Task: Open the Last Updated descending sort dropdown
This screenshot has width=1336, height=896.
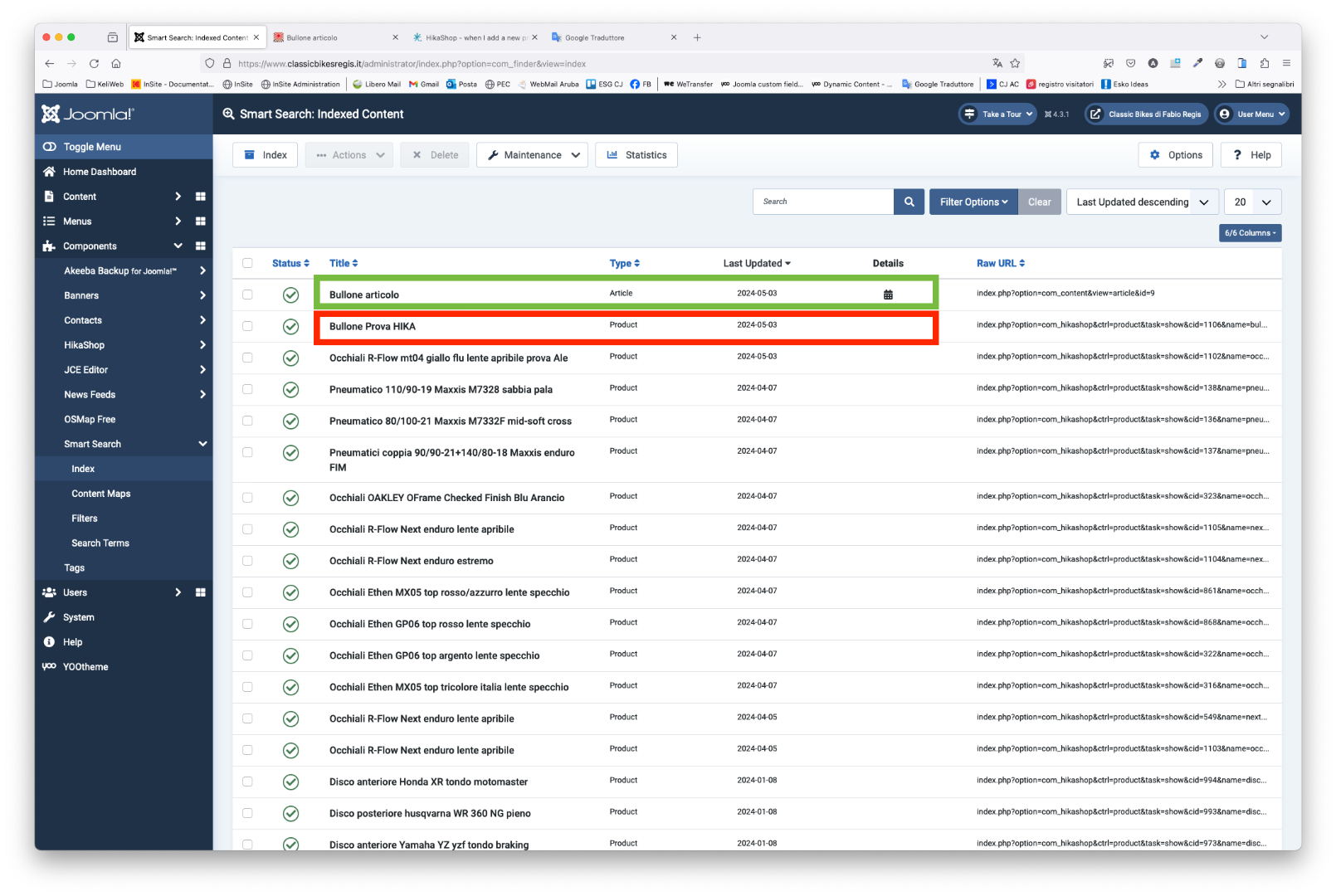Action: [x=1142, y=202]
